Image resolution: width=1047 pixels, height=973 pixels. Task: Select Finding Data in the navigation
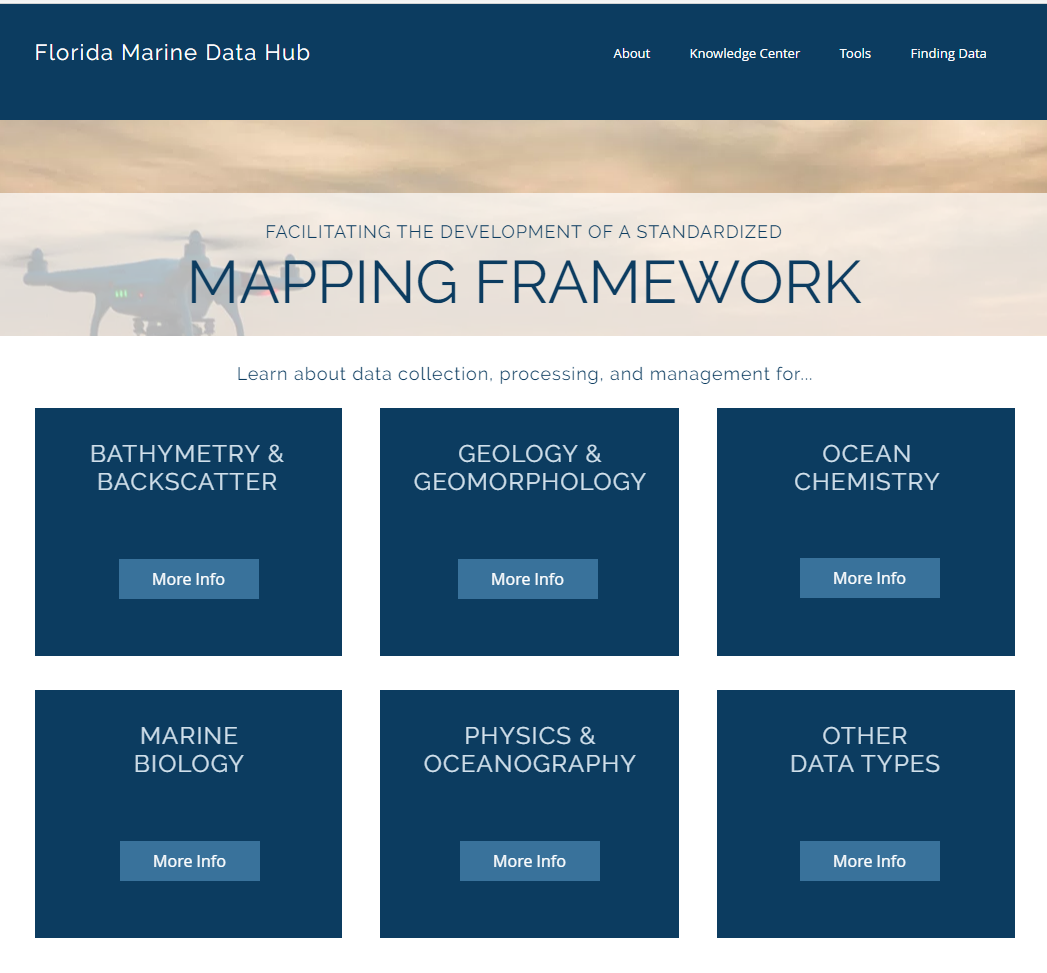click(948, 53)
